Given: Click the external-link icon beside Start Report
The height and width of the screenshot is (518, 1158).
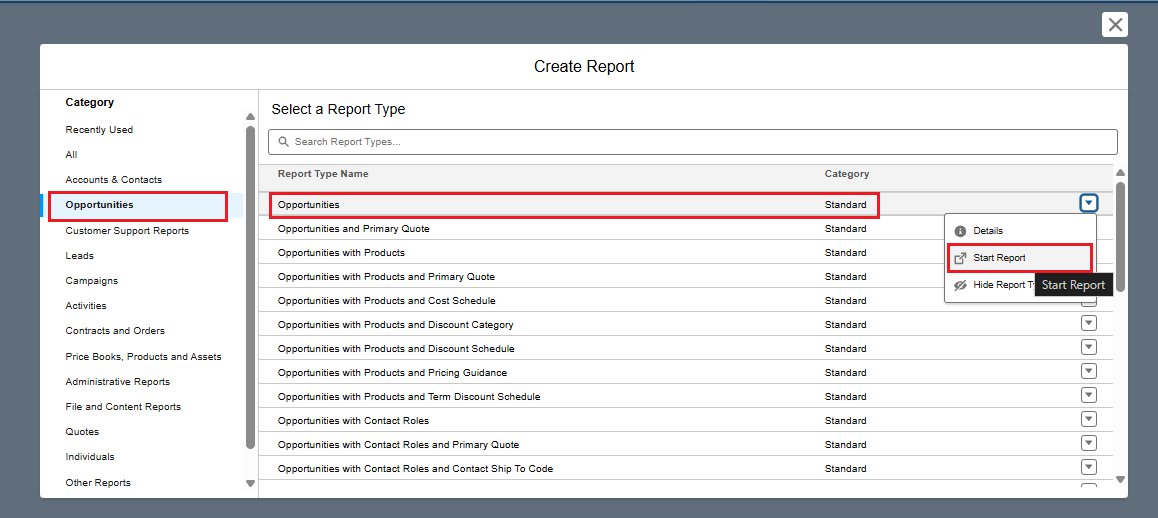Looking at the screenshot, I should pos(960,258).
